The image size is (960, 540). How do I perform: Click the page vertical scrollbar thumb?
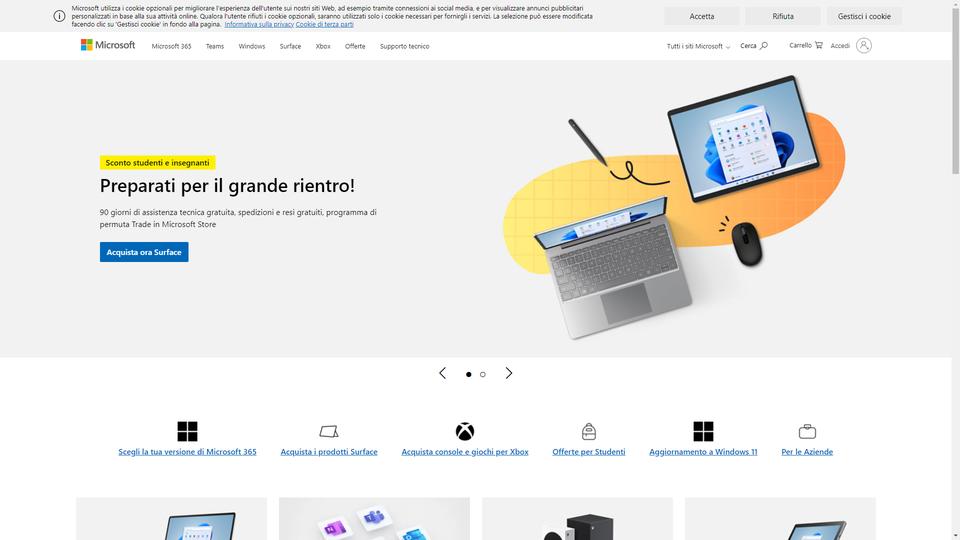955,92
